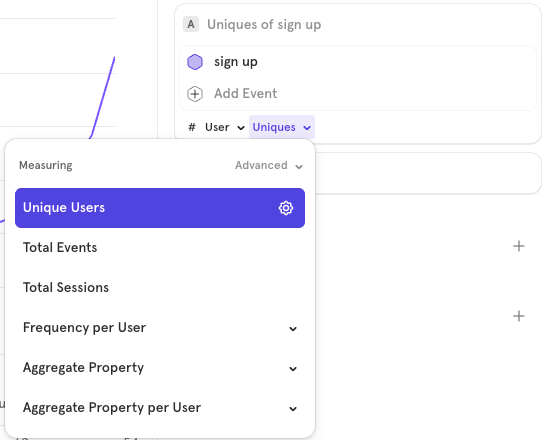This screenshot has height=440, width=556.
Task: Open the User entity dropdown
Action: click(224, 127)
